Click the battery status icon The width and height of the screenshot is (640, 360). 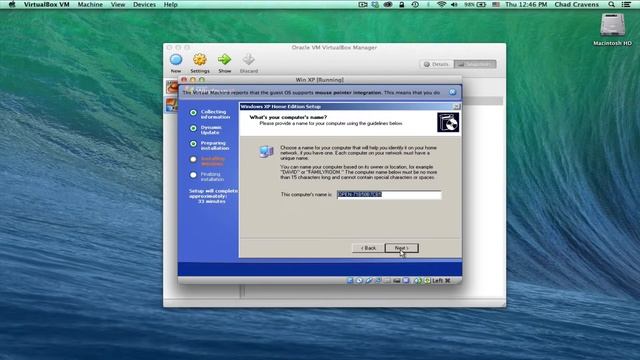[481, 4]
